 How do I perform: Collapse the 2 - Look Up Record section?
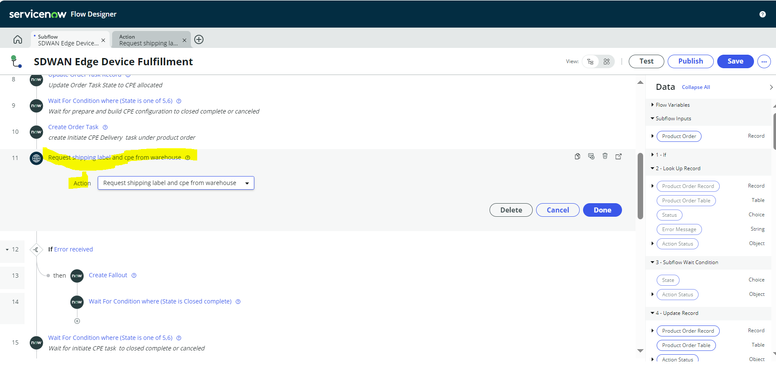(x=652, y=169)
